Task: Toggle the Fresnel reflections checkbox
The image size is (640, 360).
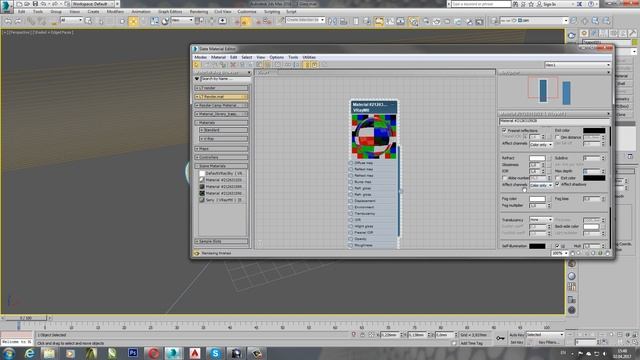Action: pos(504,131)
